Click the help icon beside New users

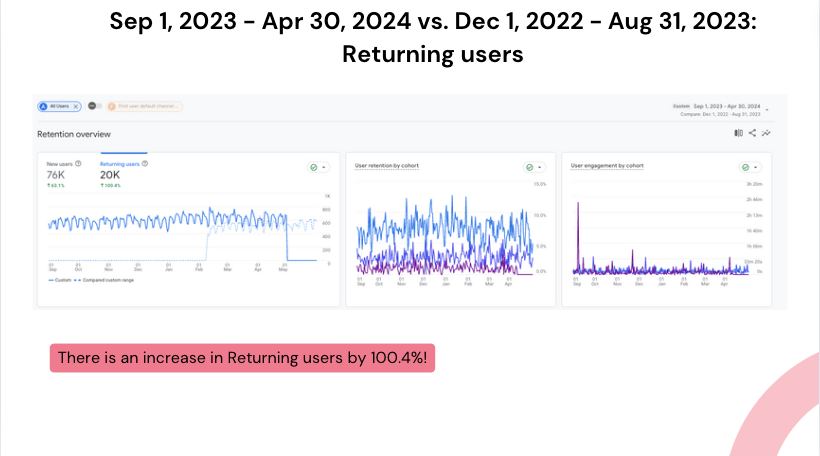click(78, 164)
